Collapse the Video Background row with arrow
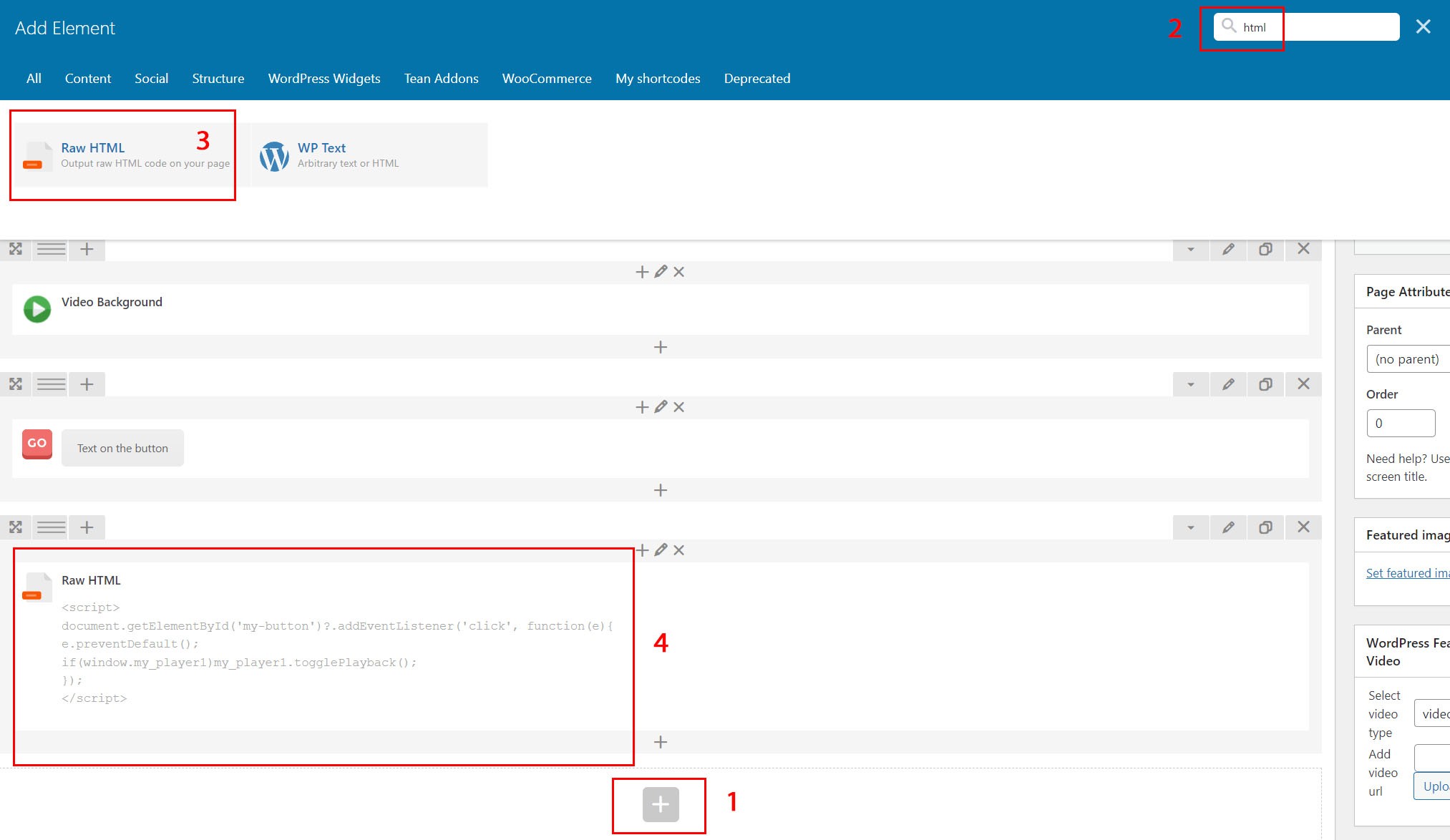The image size is (1450, 840). tap(1191, 249)
